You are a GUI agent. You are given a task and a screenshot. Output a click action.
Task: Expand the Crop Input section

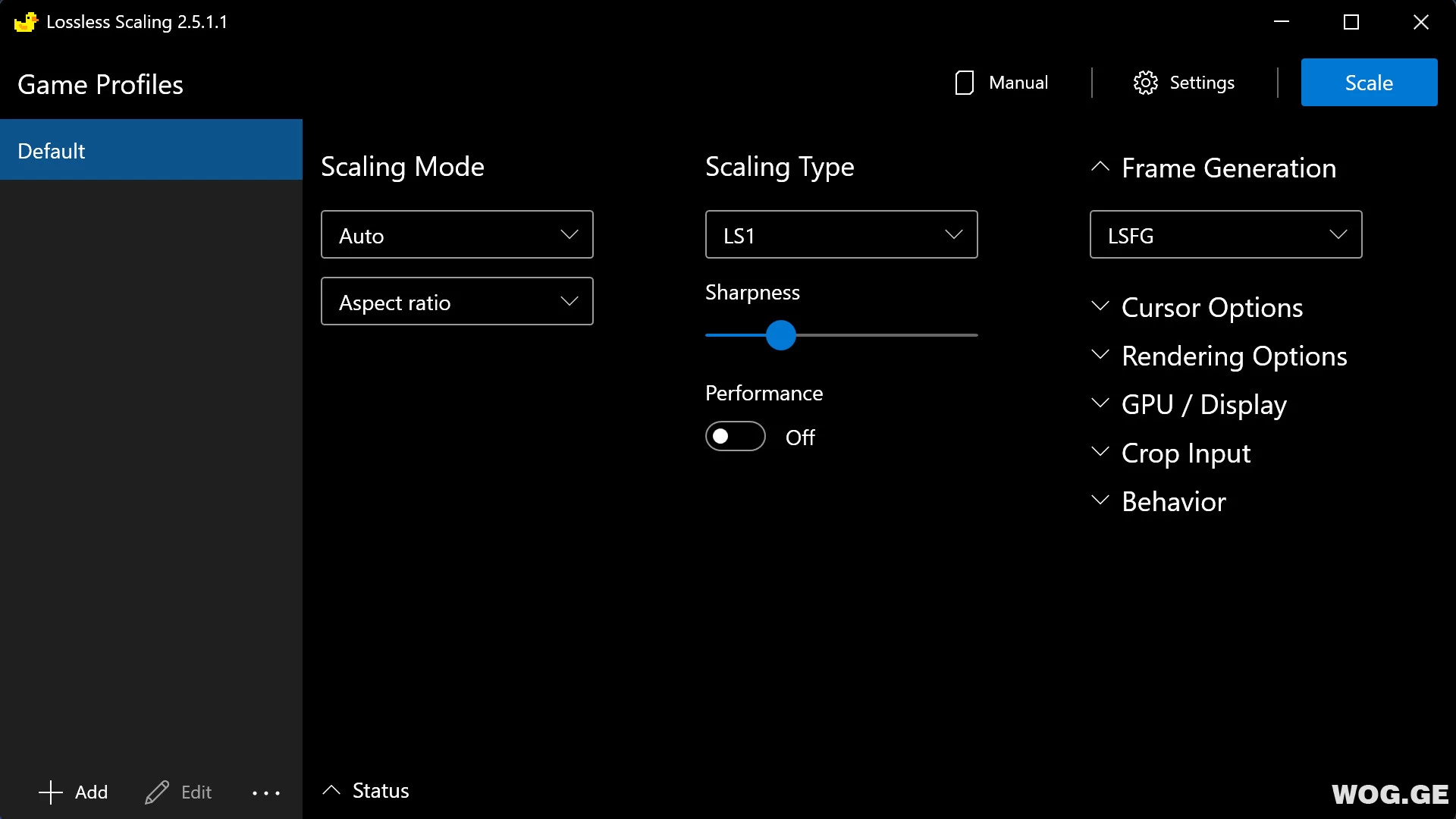1170,453
